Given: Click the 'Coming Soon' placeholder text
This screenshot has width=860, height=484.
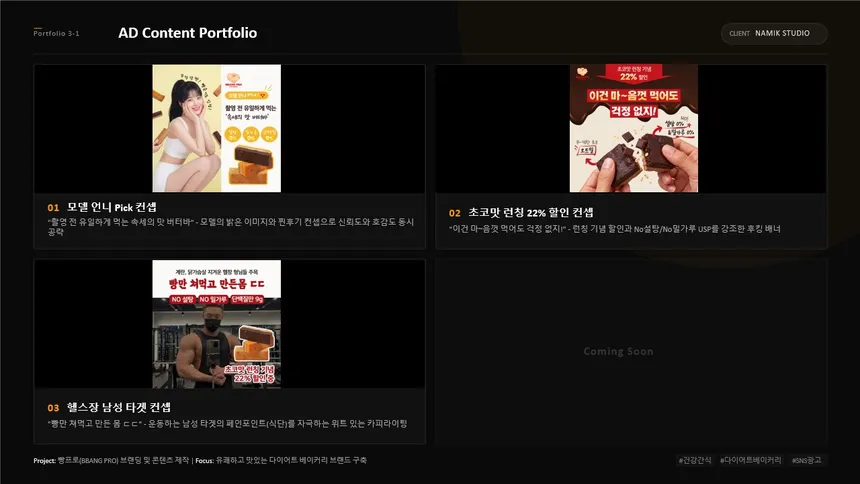Looking at the screenshot, I should (x=618, y=351).
